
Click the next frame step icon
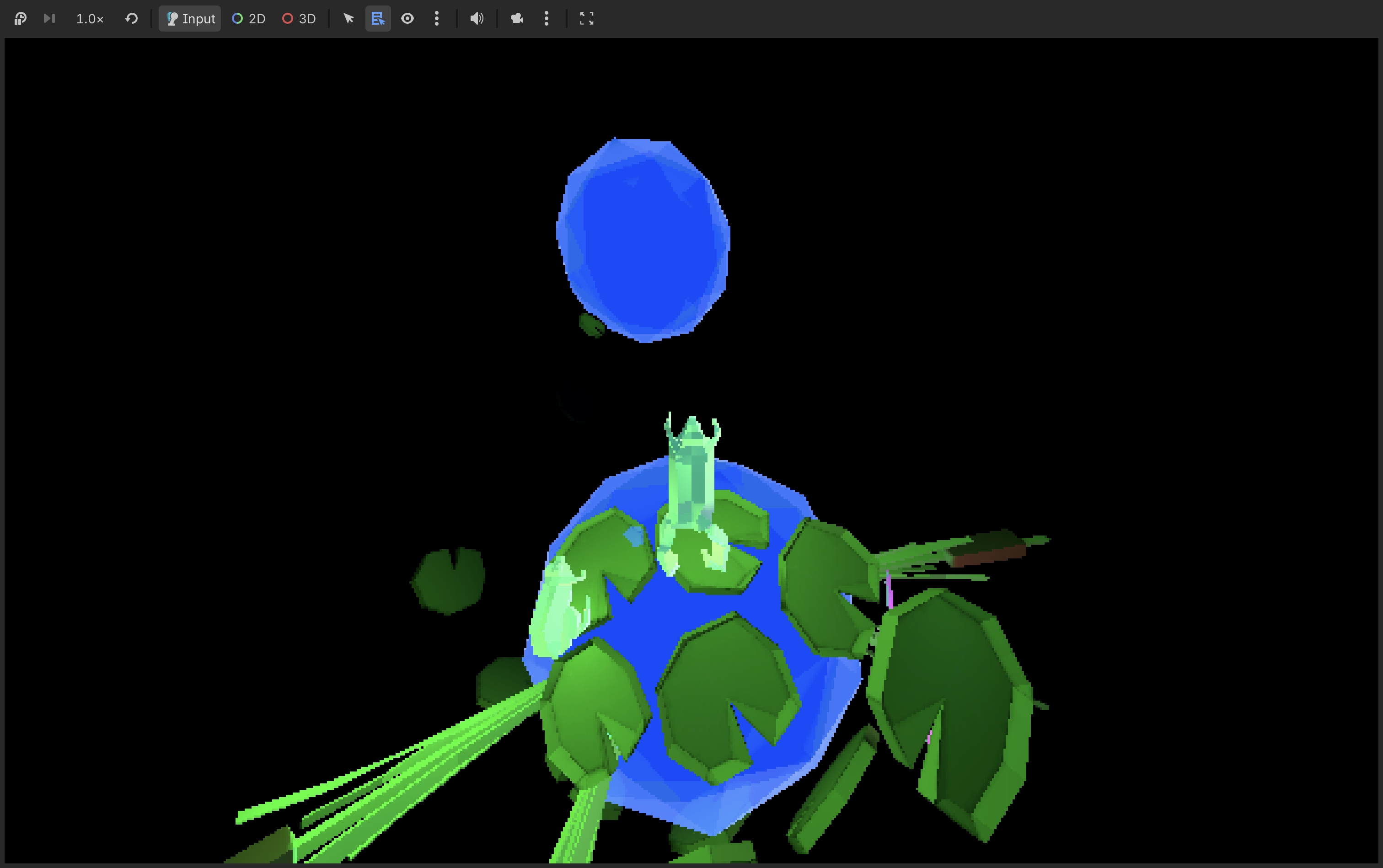tap(49, 18)
